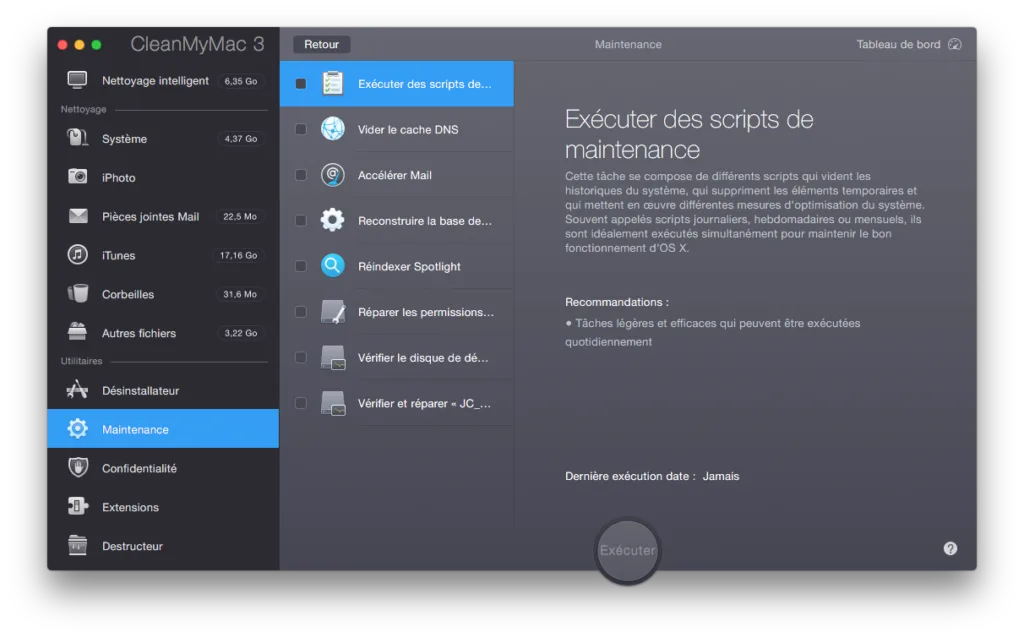The width and height of the screenshot is (1024, 638).
Task: Open the Destructeur utility
Action: [163, 545]
